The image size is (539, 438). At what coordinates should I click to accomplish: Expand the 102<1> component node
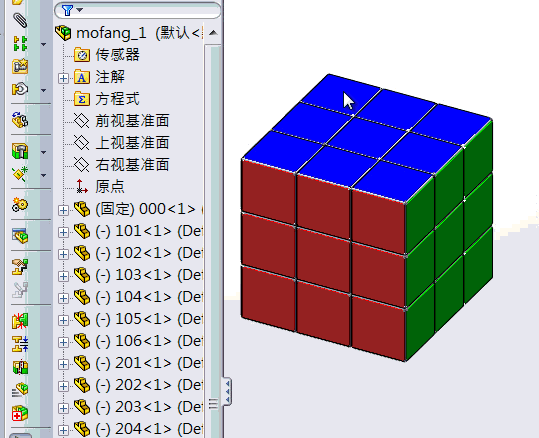click(x=63, y=254)
